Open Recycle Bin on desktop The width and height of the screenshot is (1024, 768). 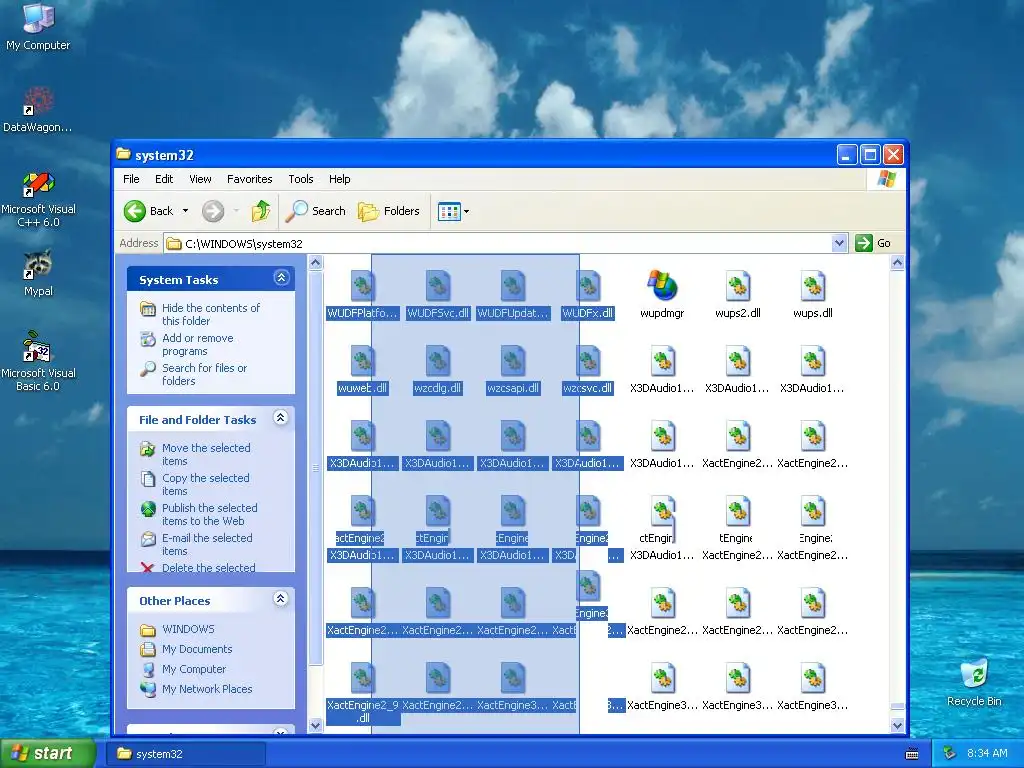(974, 682)
